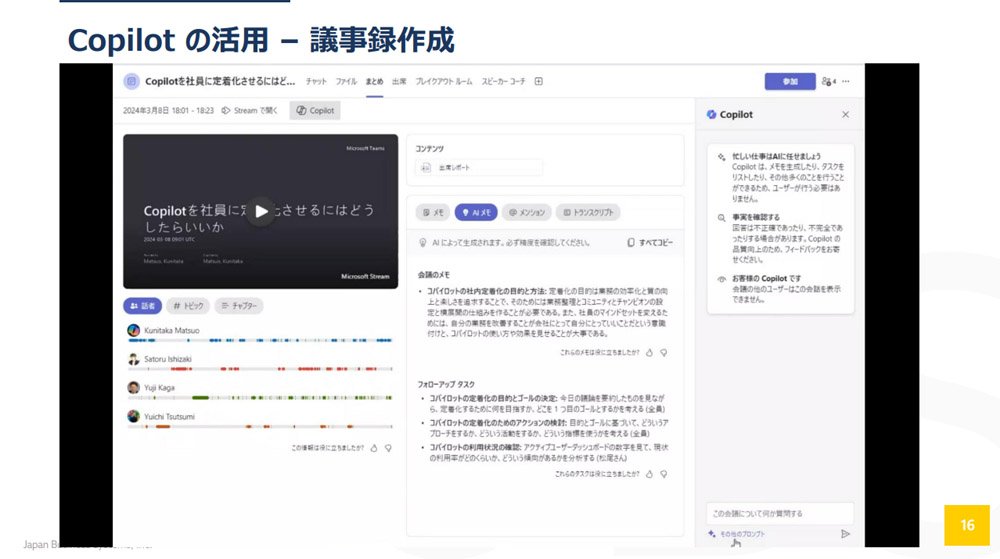Open the more options ellipsis menu
The image size is (1000, 559).
pyautogui.click(x=846, y=82)
